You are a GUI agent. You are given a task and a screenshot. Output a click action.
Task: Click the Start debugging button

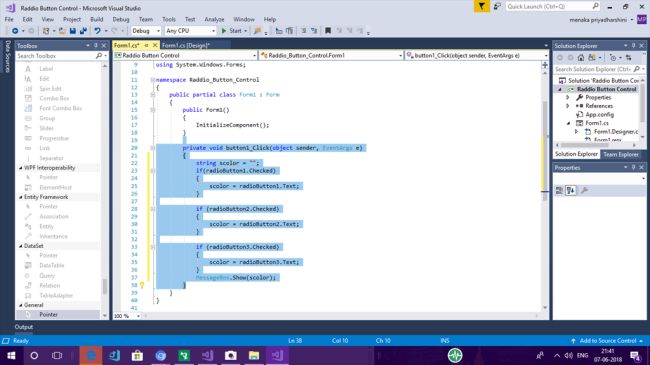click(234, 31)
